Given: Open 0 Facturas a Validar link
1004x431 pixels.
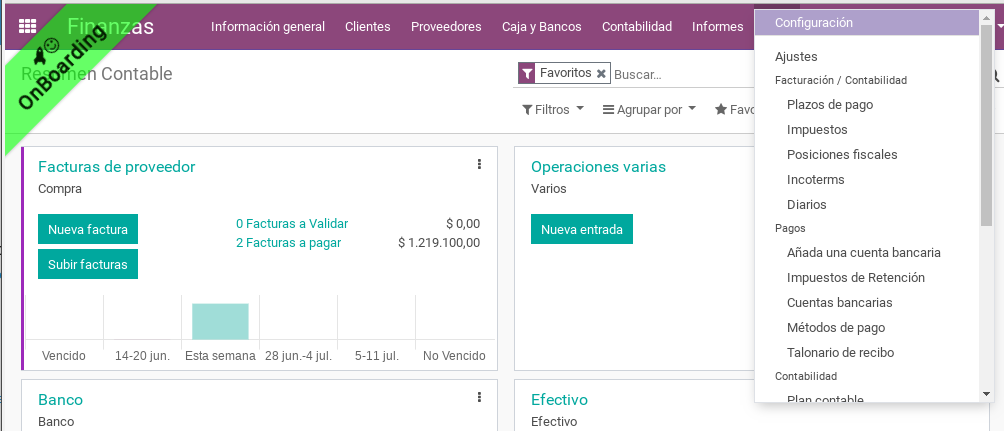Looking at the screenshot, I should tap(292, 224).
